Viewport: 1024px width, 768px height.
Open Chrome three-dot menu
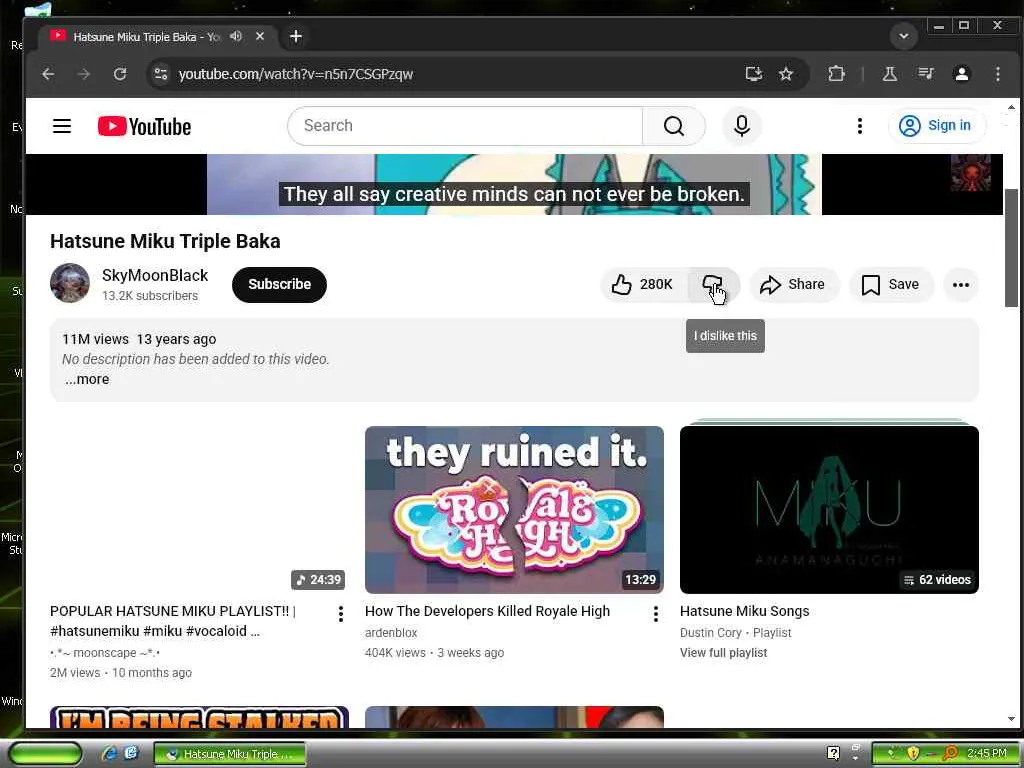[x=997, y=74]
